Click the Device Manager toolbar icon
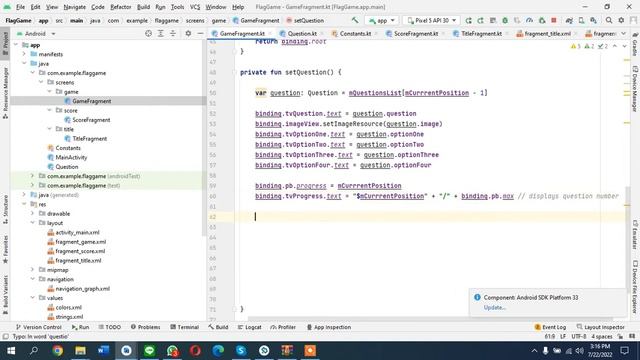Viewport: 640px width, 360px height. [x=581, y=20]
